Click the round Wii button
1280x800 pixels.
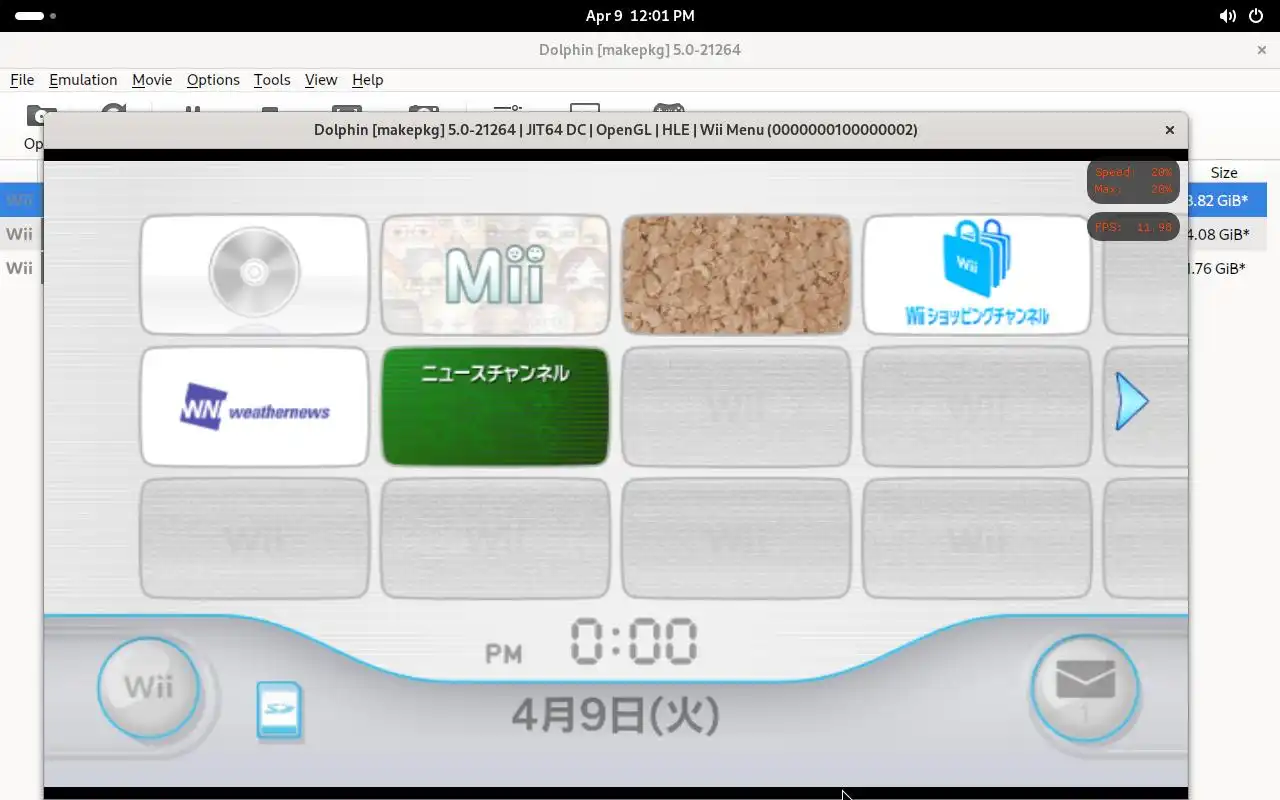[149, 688]
